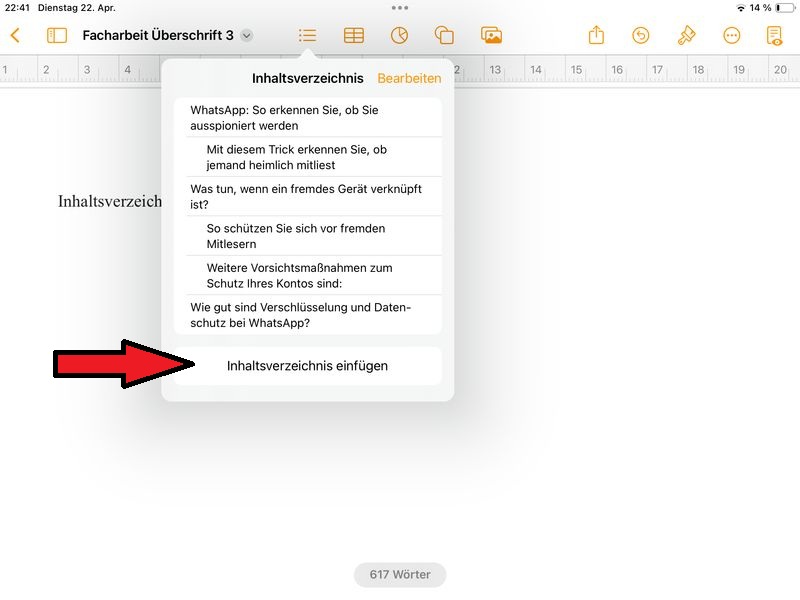Open the media/photo insert icon

click(x=491, y=35)
